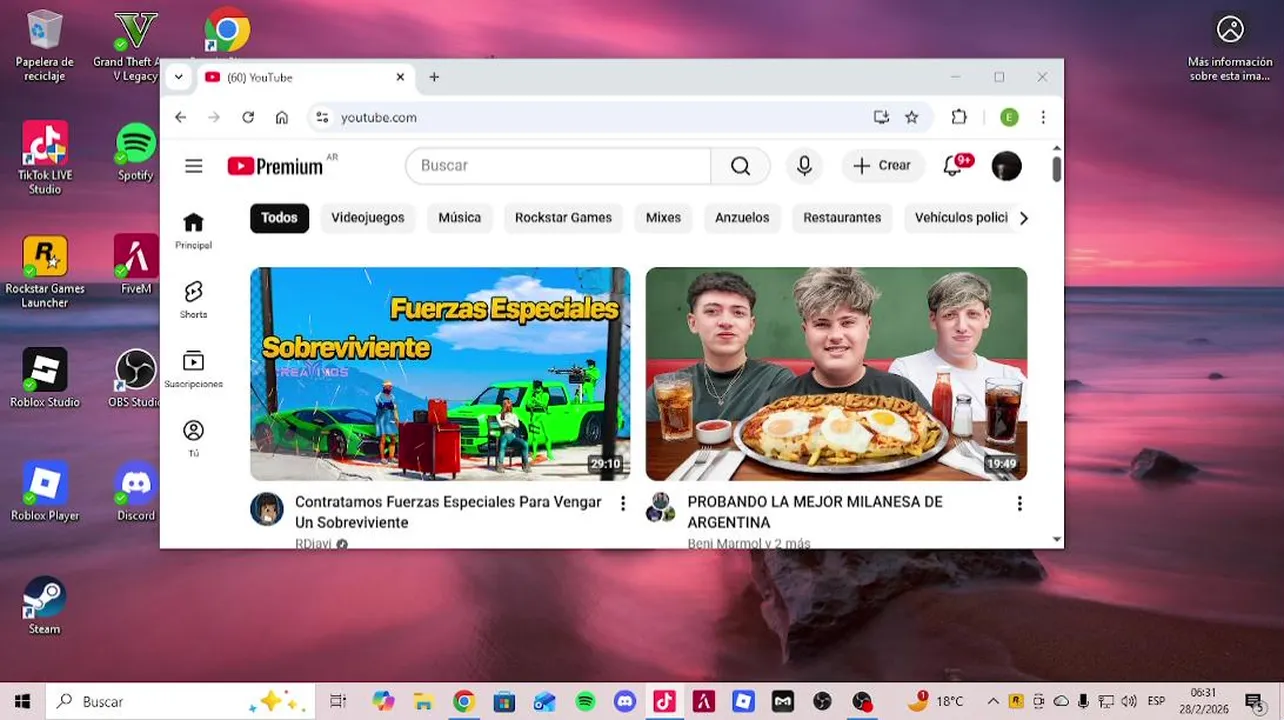This screenshot has height=720, width=1284.
Task: Select the Videojuegos filter chip
Action: pyautogui.click(x=368, y=218)
